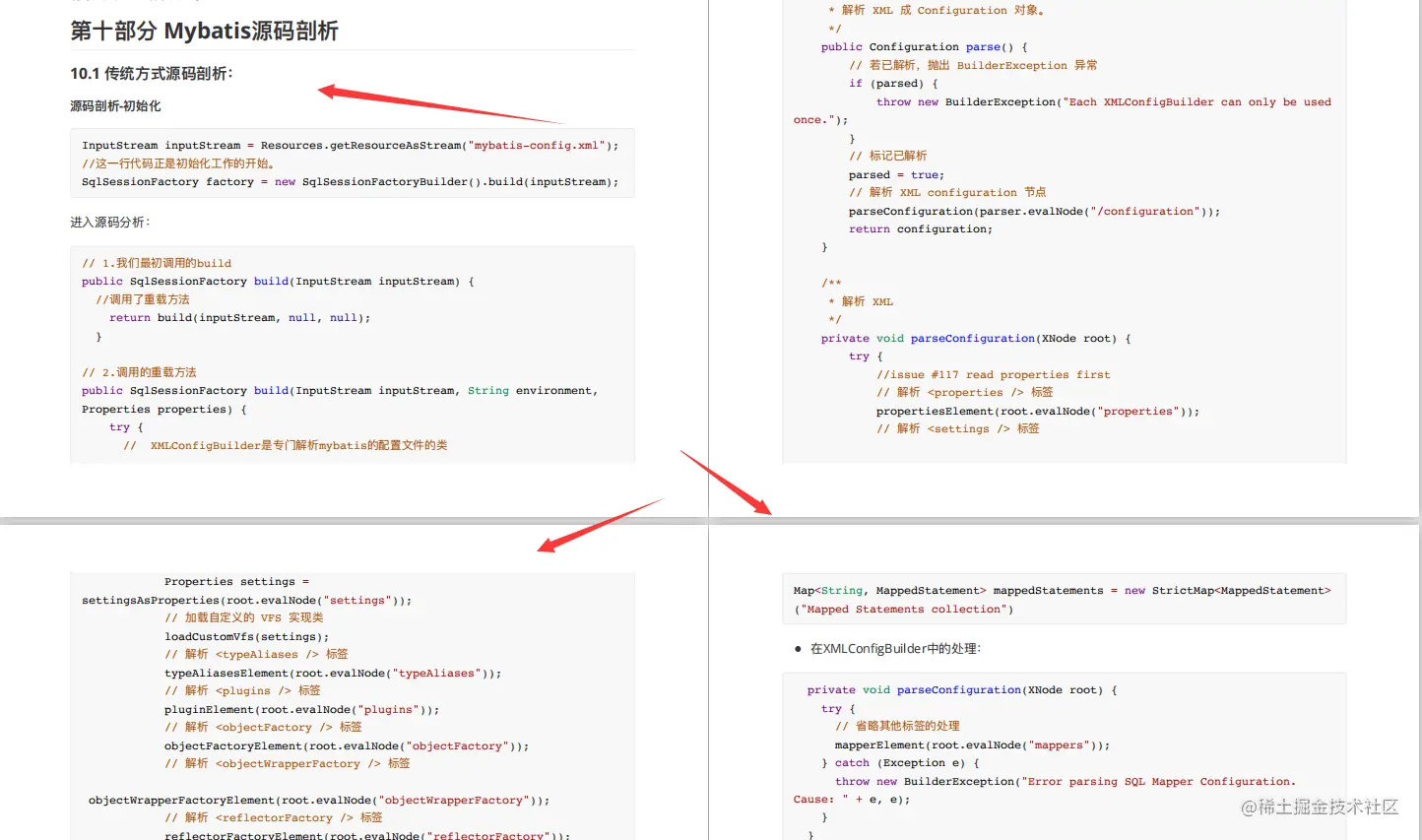Click comment "// 省略其他标签的处理"
Screen dimensions: 1422x840
coord(897,727)
